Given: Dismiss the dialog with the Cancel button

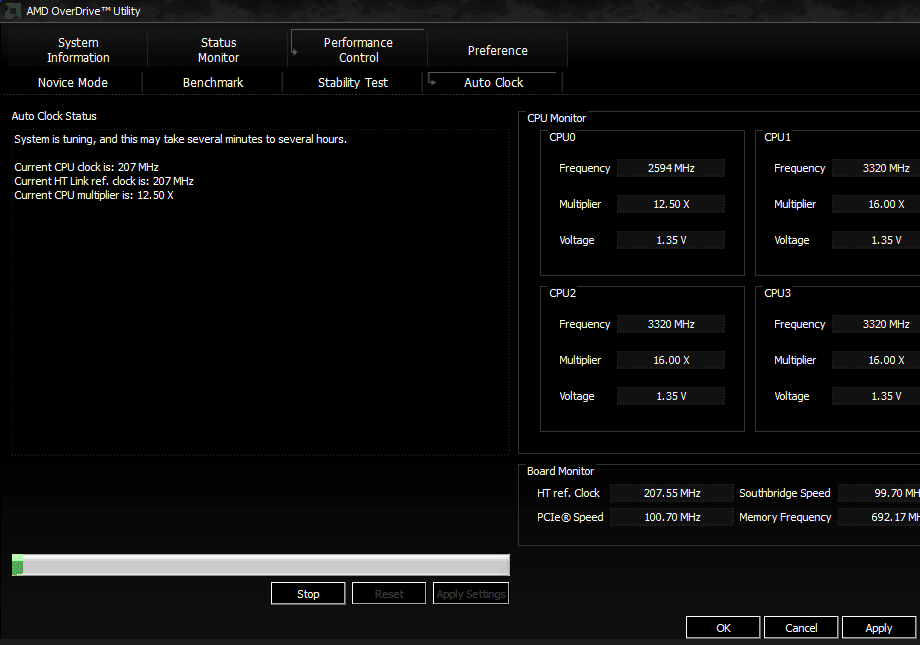Looking at the screenshot, I should [801, 627].
